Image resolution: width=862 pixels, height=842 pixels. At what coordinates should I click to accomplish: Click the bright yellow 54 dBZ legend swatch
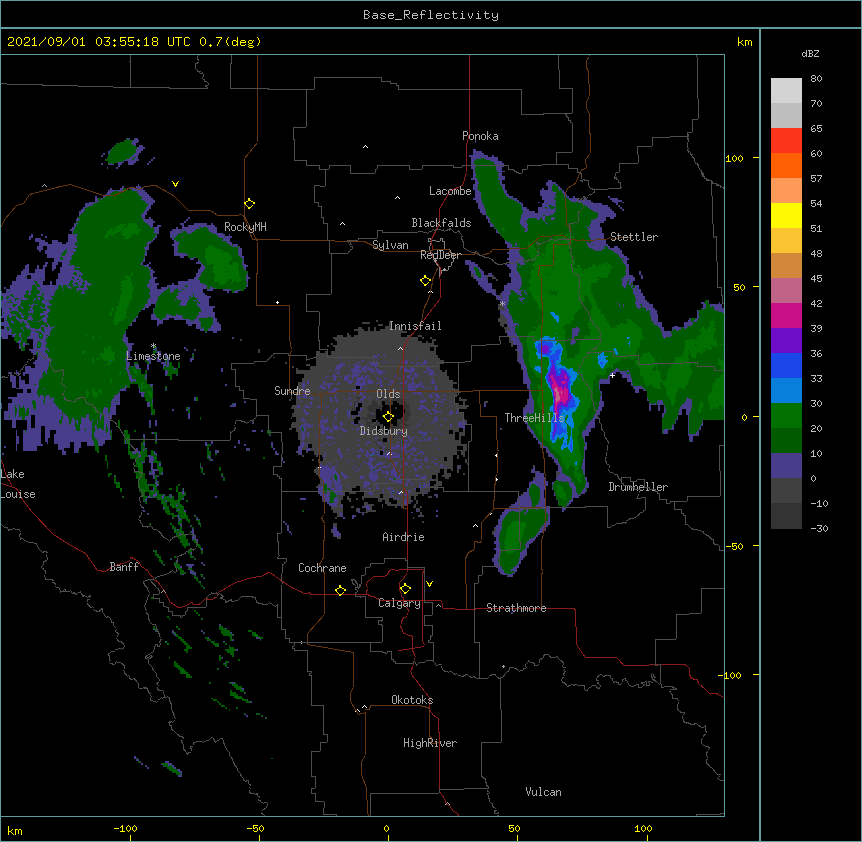tap(786, 215)
